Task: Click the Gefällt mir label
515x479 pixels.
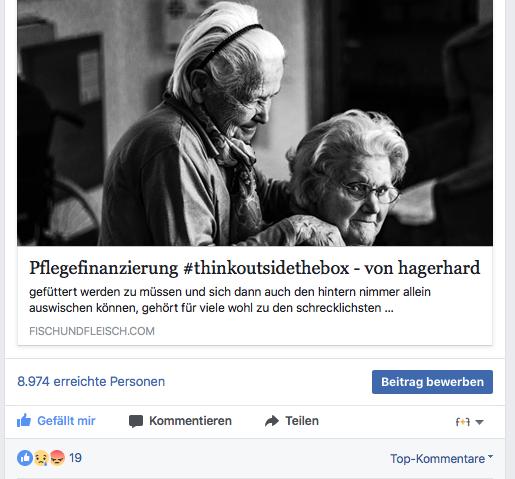Action: [x=66, y=421]
